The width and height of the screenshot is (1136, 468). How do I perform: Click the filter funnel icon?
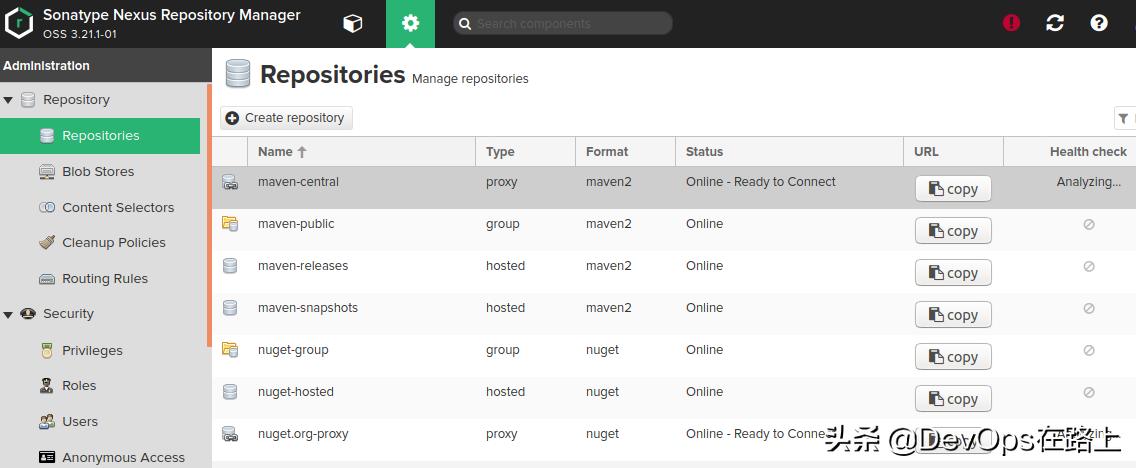(1123, 118)
